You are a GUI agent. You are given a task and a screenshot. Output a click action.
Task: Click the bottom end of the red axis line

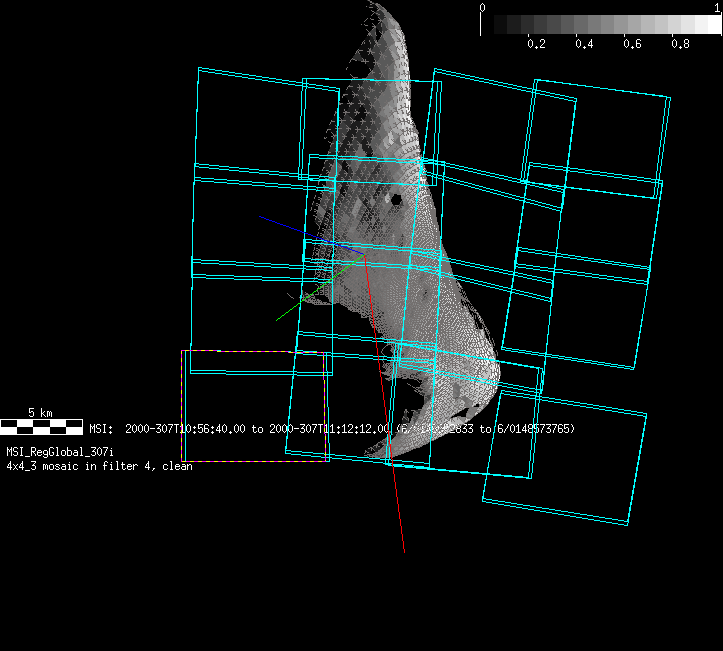[404, 551]
